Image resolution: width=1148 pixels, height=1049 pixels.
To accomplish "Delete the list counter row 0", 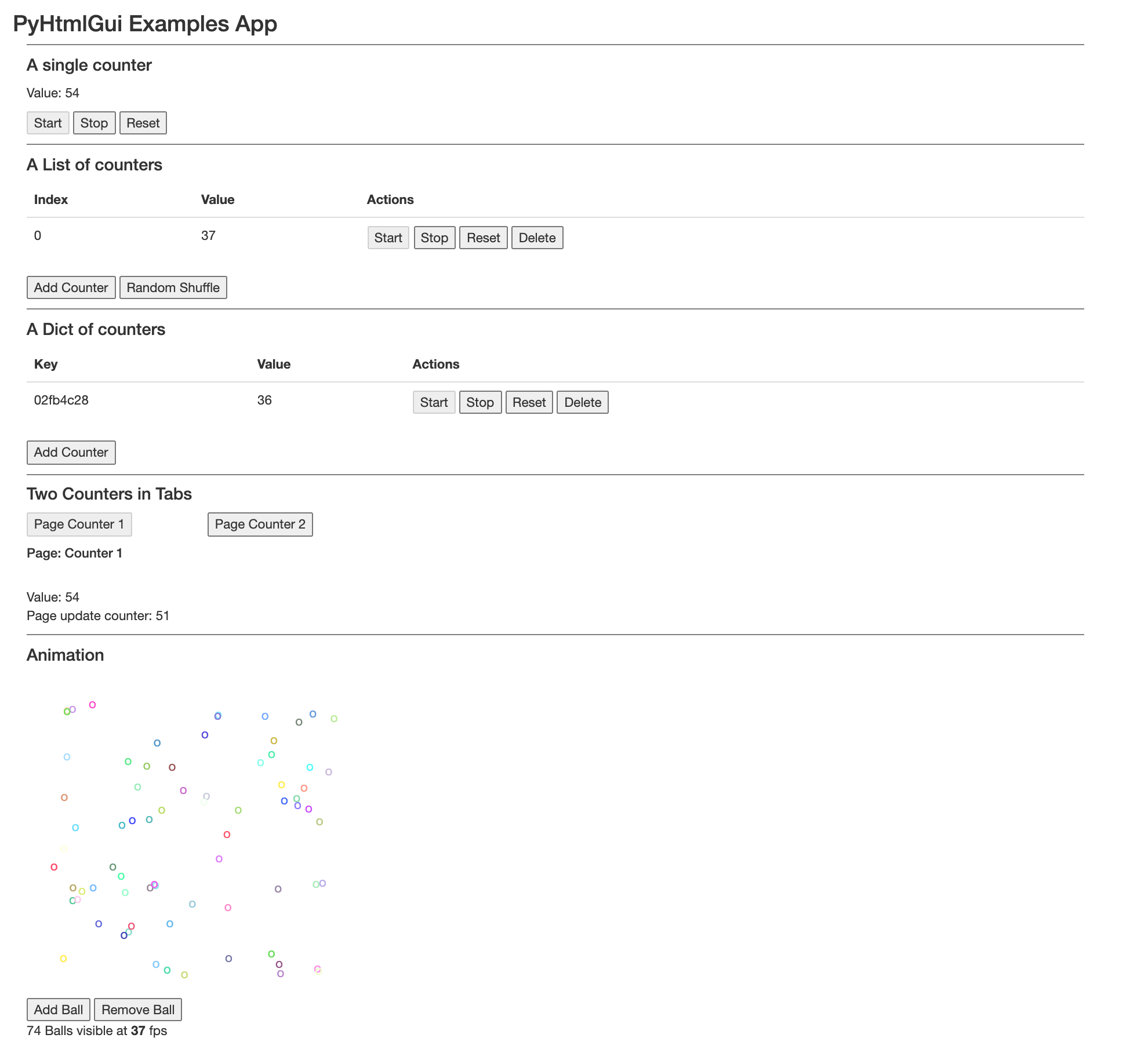I will 537,238.
